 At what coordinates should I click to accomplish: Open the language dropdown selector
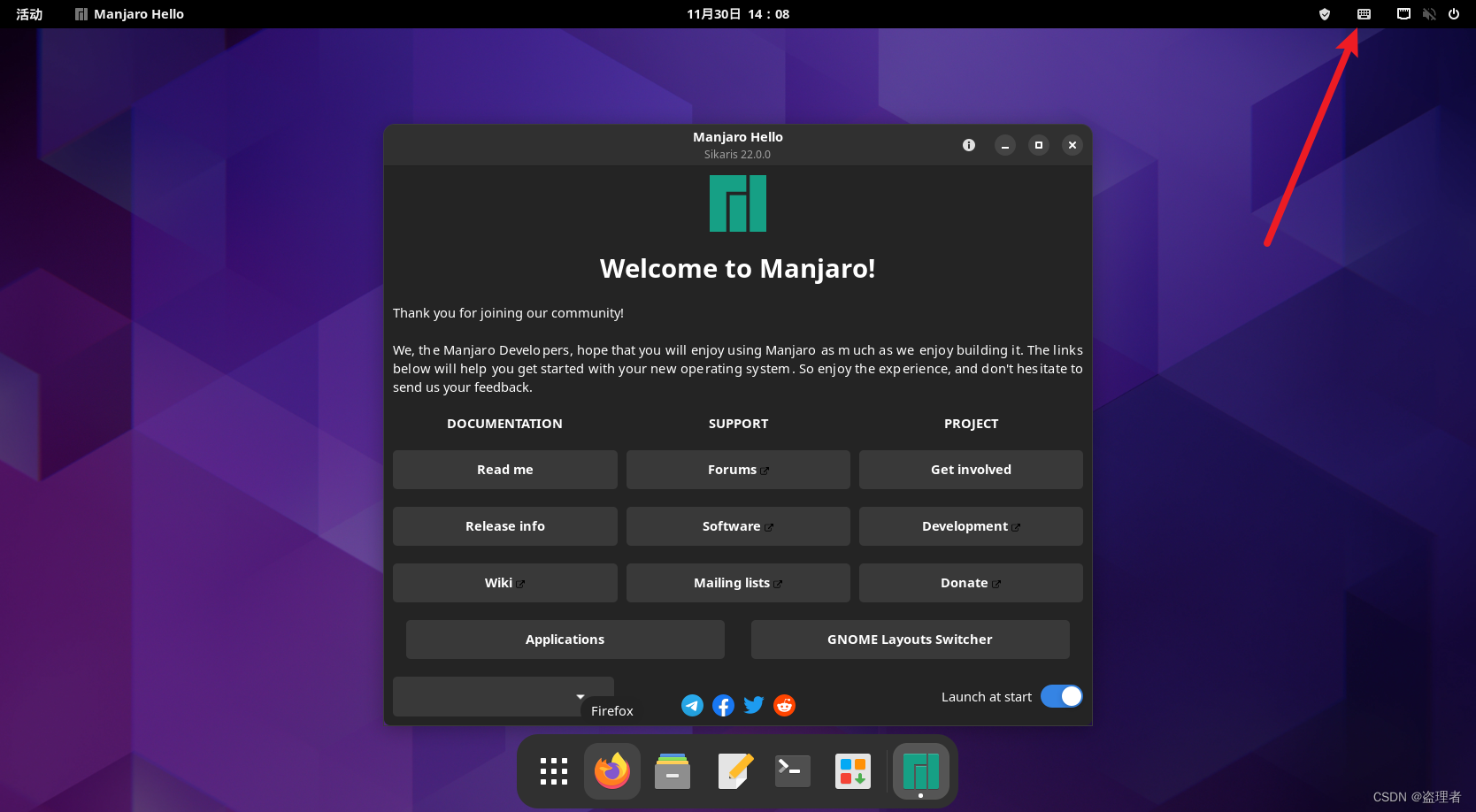(504, 696)
